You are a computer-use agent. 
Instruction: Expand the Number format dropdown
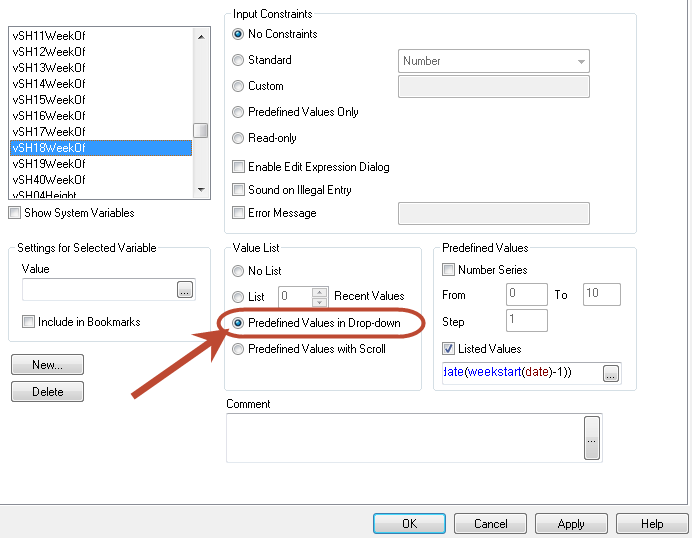[x=581, y=61]
